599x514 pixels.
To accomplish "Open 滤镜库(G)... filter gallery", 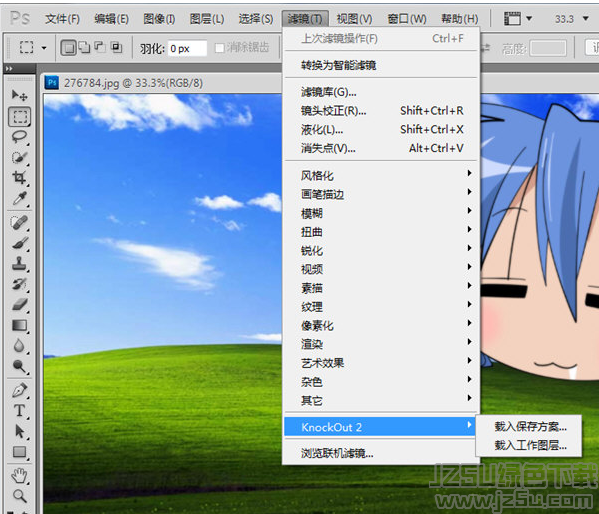I will [382, 92].
